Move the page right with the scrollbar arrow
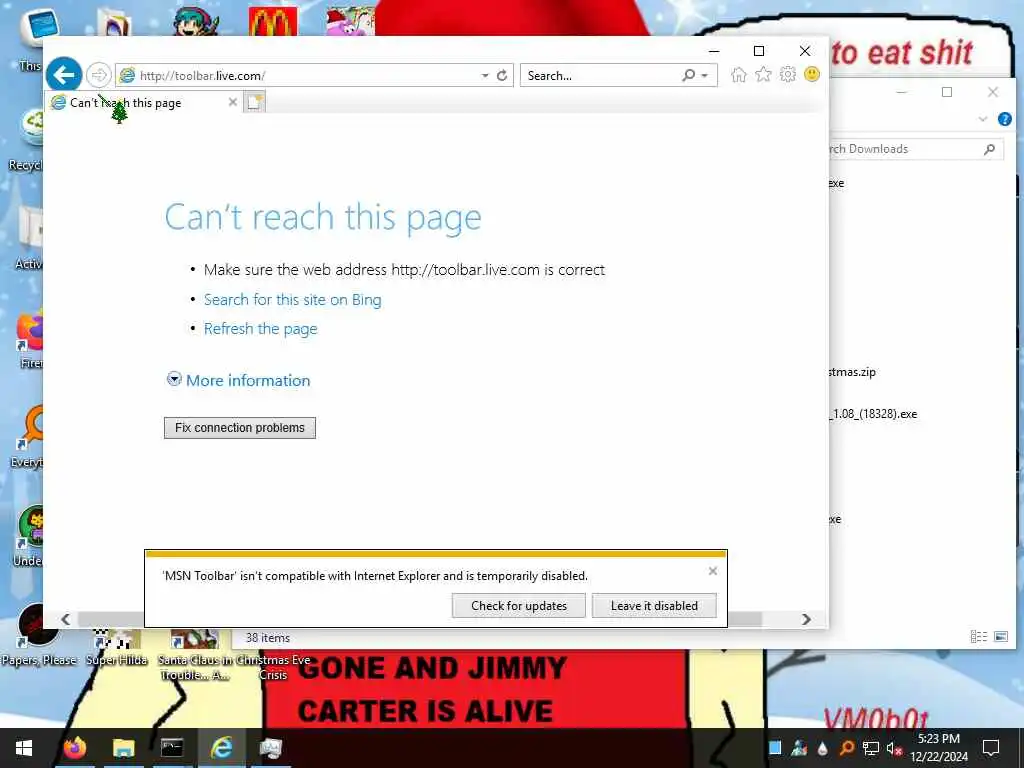Image resolution: width=1024 pixels, height=768 pixels. [x=807, y=619]
